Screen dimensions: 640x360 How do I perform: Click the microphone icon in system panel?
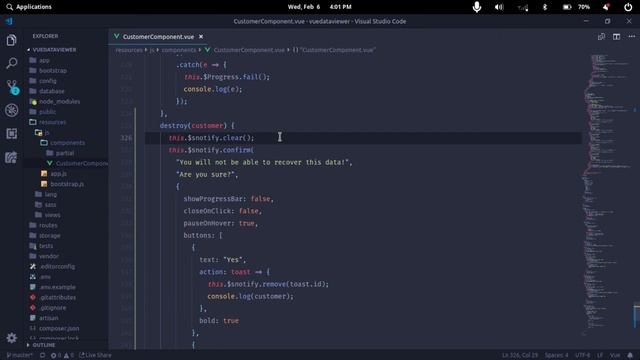(x=476, y=7)
